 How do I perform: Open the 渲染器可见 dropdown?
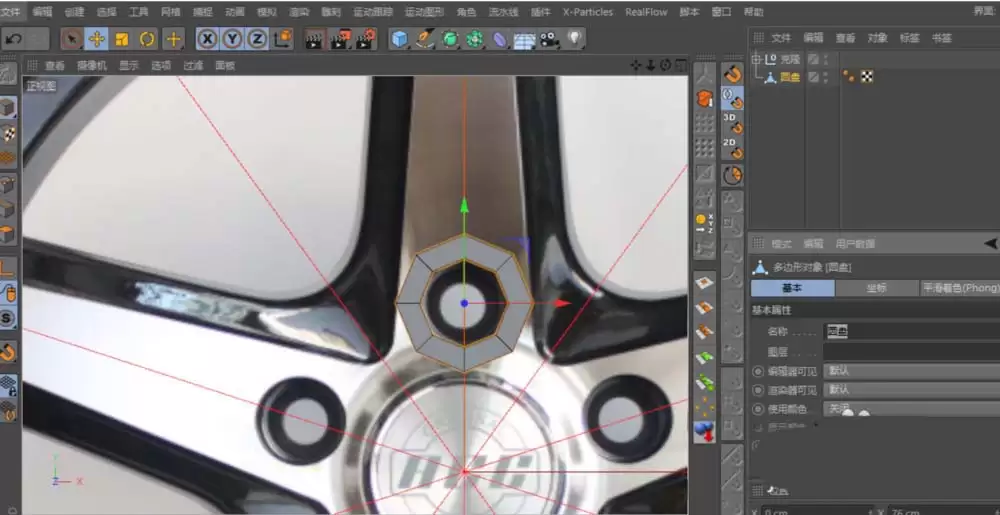coord(912,389)
